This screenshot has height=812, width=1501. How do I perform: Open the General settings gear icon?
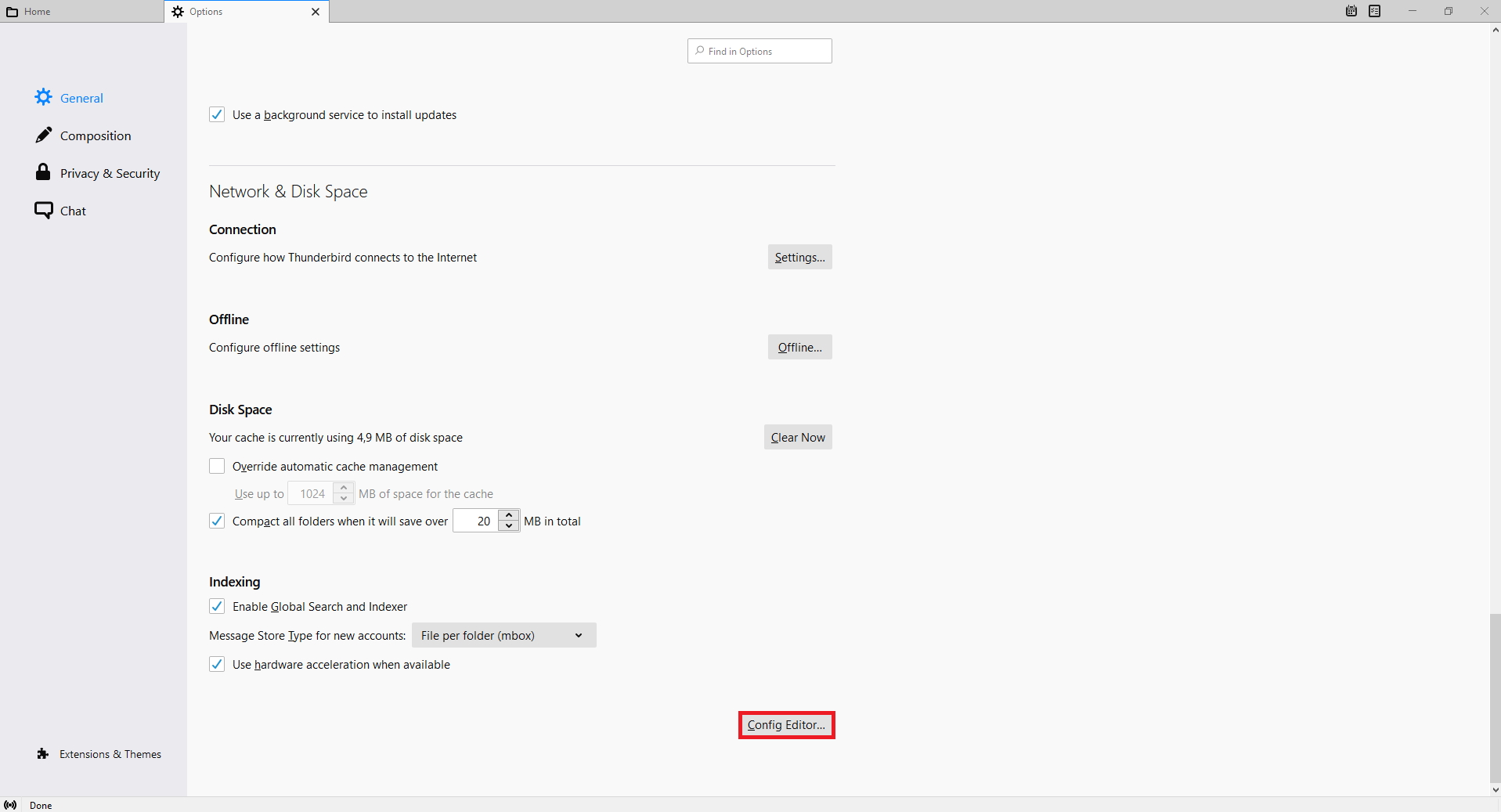coord(44,97)
